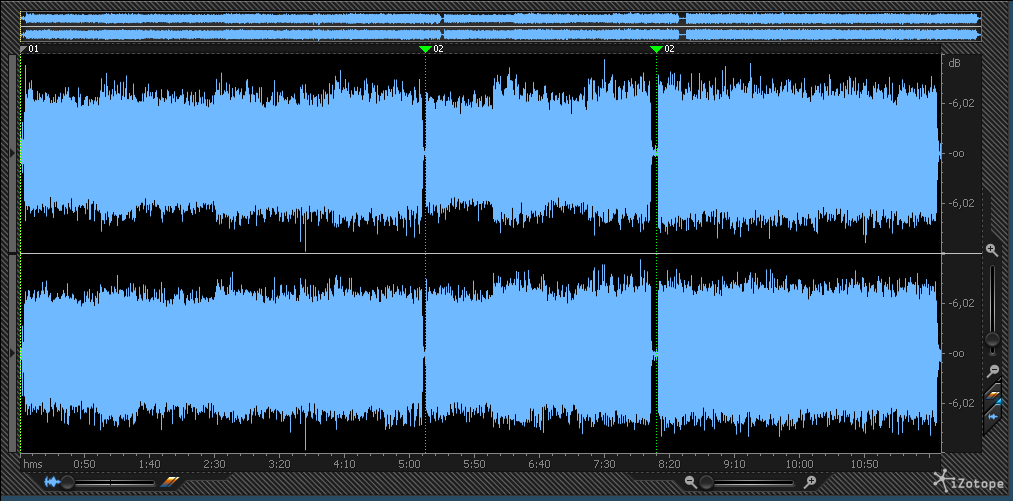Select the first green 02 marker
This screenshot has width=1013, height=501.
(425, 48)
